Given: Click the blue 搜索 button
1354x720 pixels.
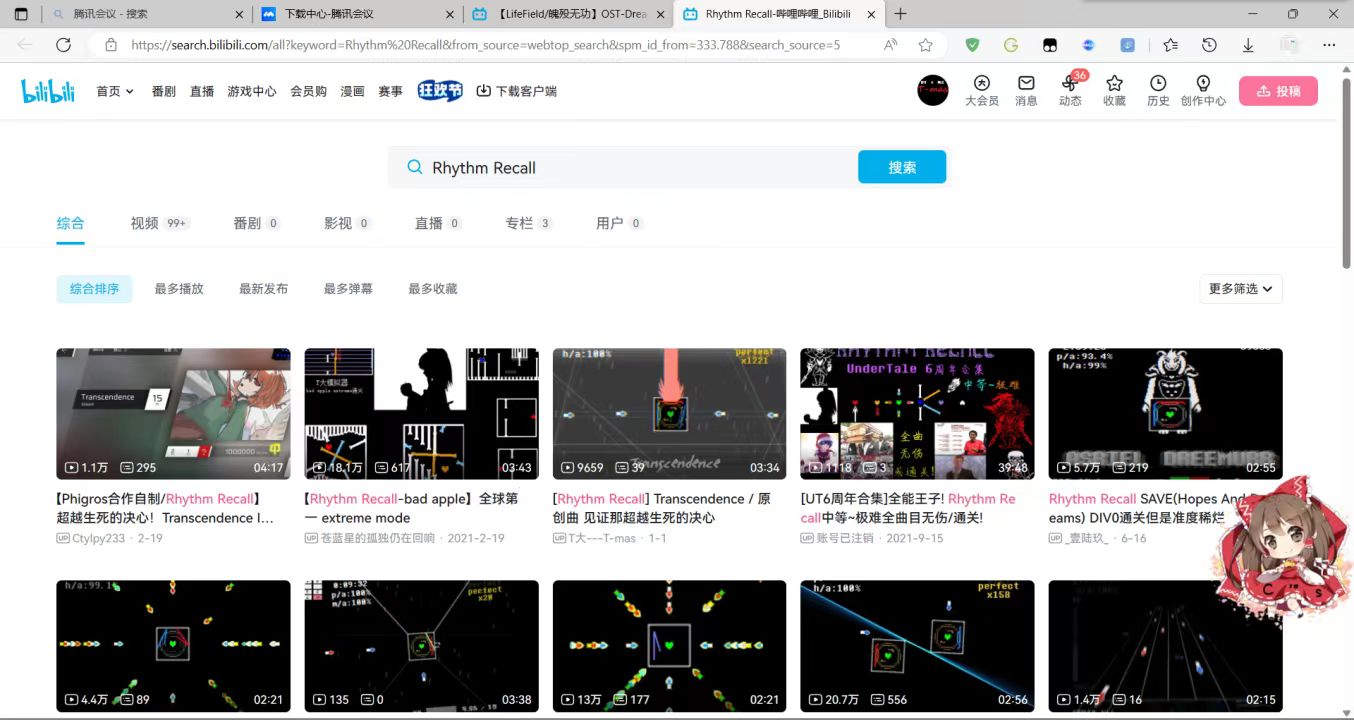Looking at the screenshot, I should pos(901,167).
